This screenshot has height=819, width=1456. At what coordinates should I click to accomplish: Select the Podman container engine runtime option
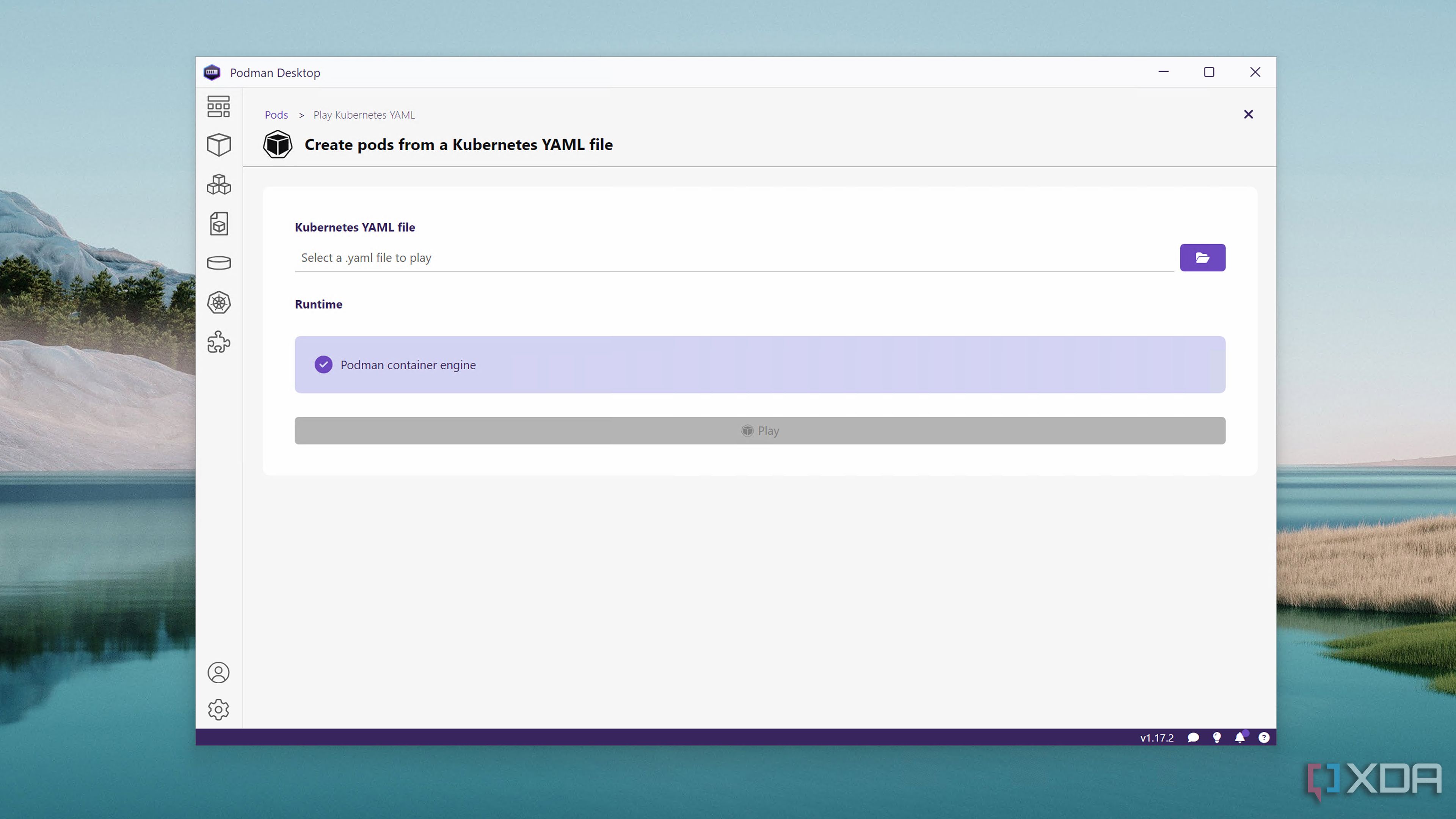tap(759, 364)
